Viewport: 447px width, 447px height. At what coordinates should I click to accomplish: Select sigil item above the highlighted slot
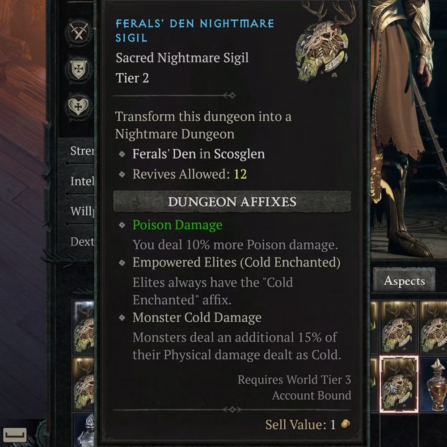[x=399, y=327]
